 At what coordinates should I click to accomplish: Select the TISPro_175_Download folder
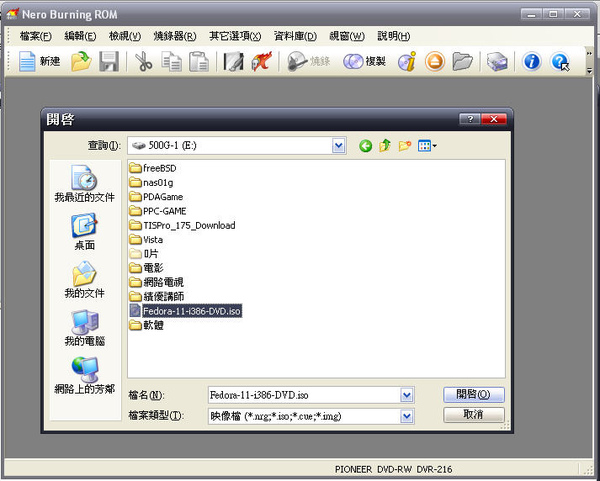(x=183, y=225)
